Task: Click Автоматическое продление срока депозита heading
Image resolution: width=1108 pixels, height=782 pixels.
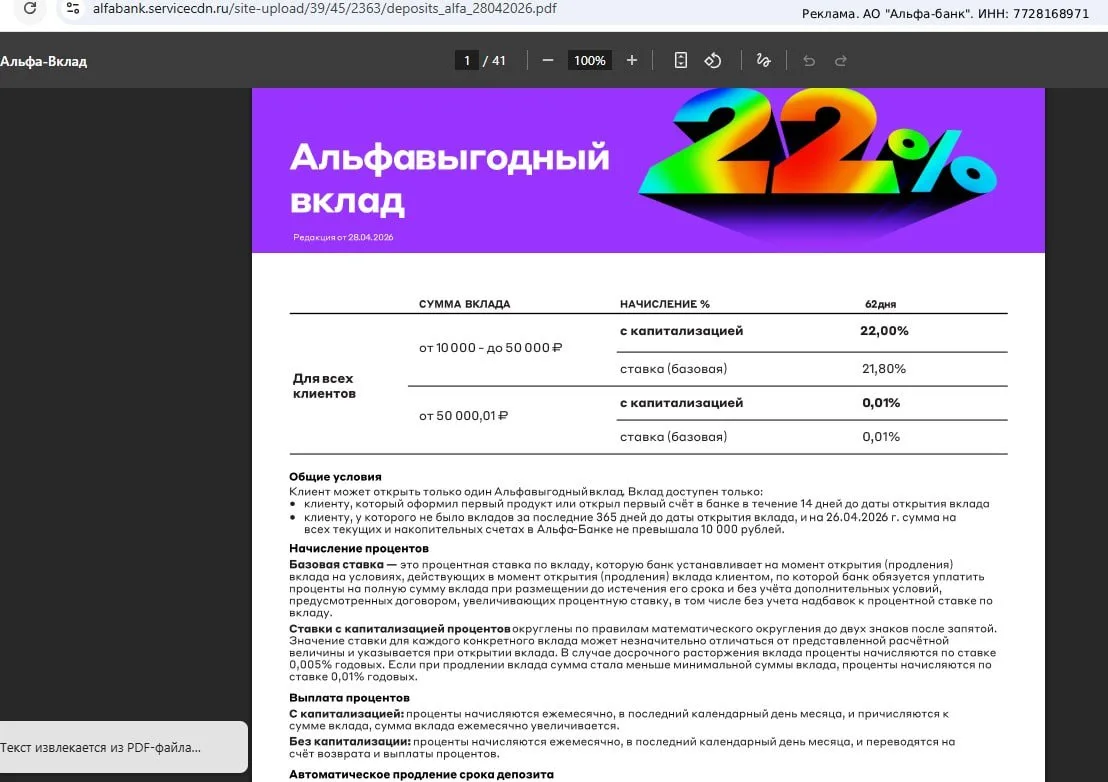Action: coord(421,774)
